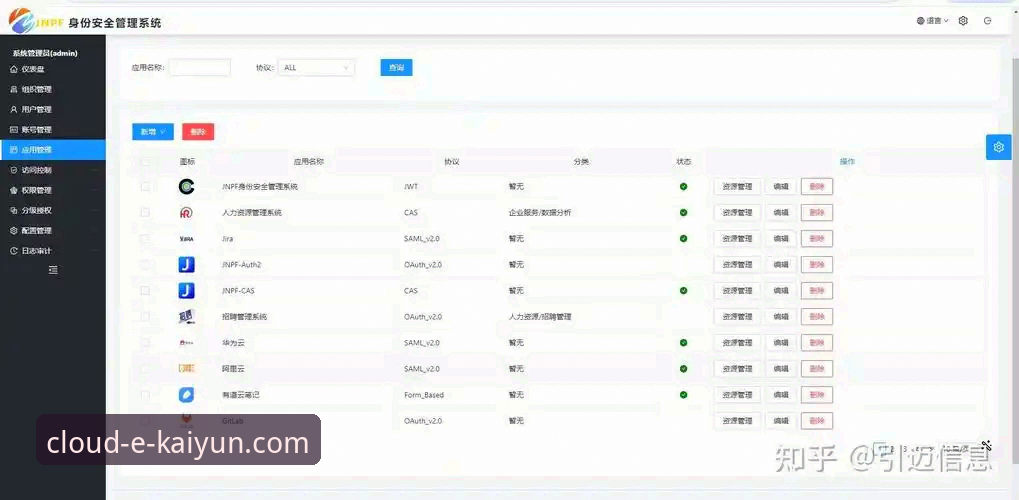Focus the 应用名称 search input field

[x=200, y=68]
